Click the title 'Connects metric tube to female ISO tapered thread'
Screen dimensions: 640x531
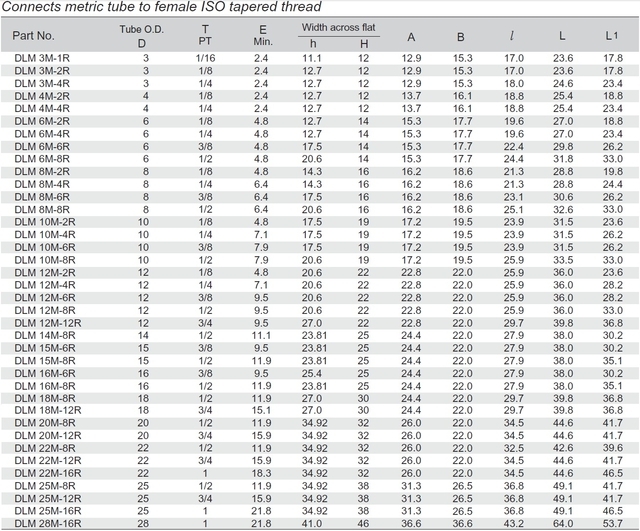click(x=162, y=7)
